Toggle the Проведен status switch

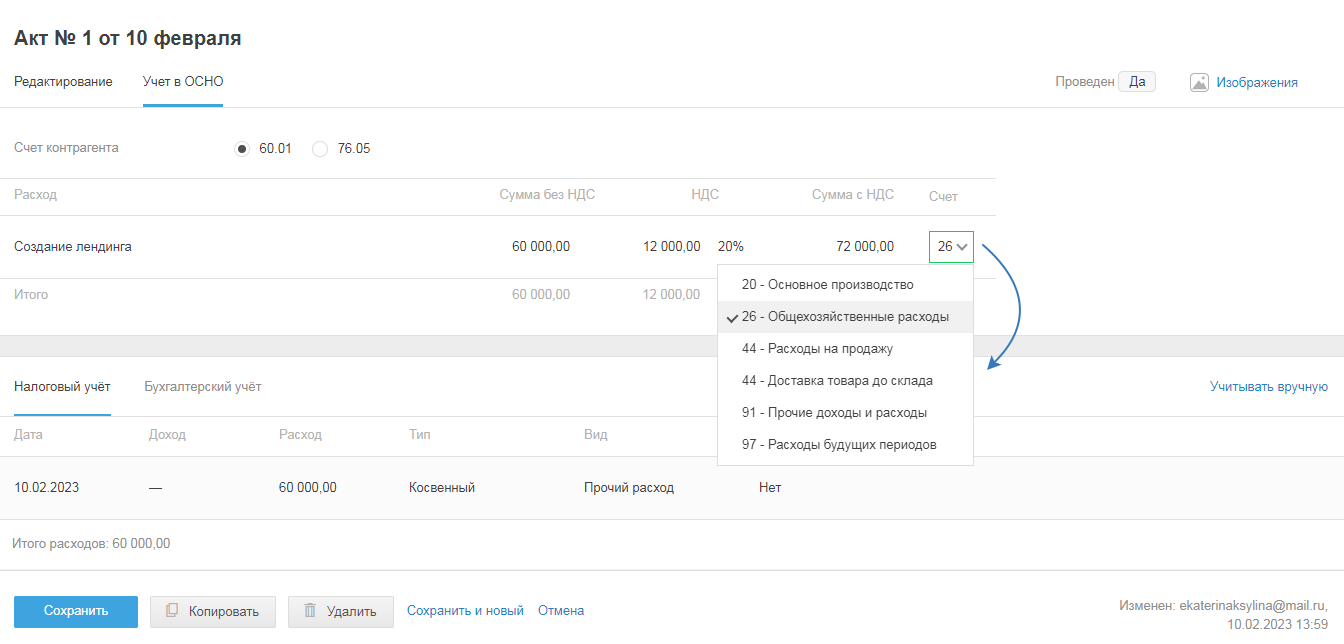pos(1136,82)
